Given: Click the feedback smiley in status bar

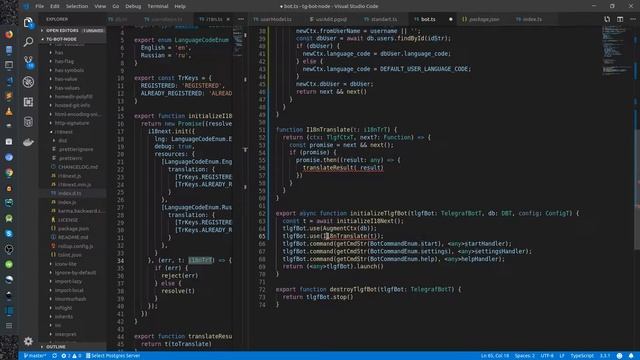Looking at the screenshot, I should 620,356.
